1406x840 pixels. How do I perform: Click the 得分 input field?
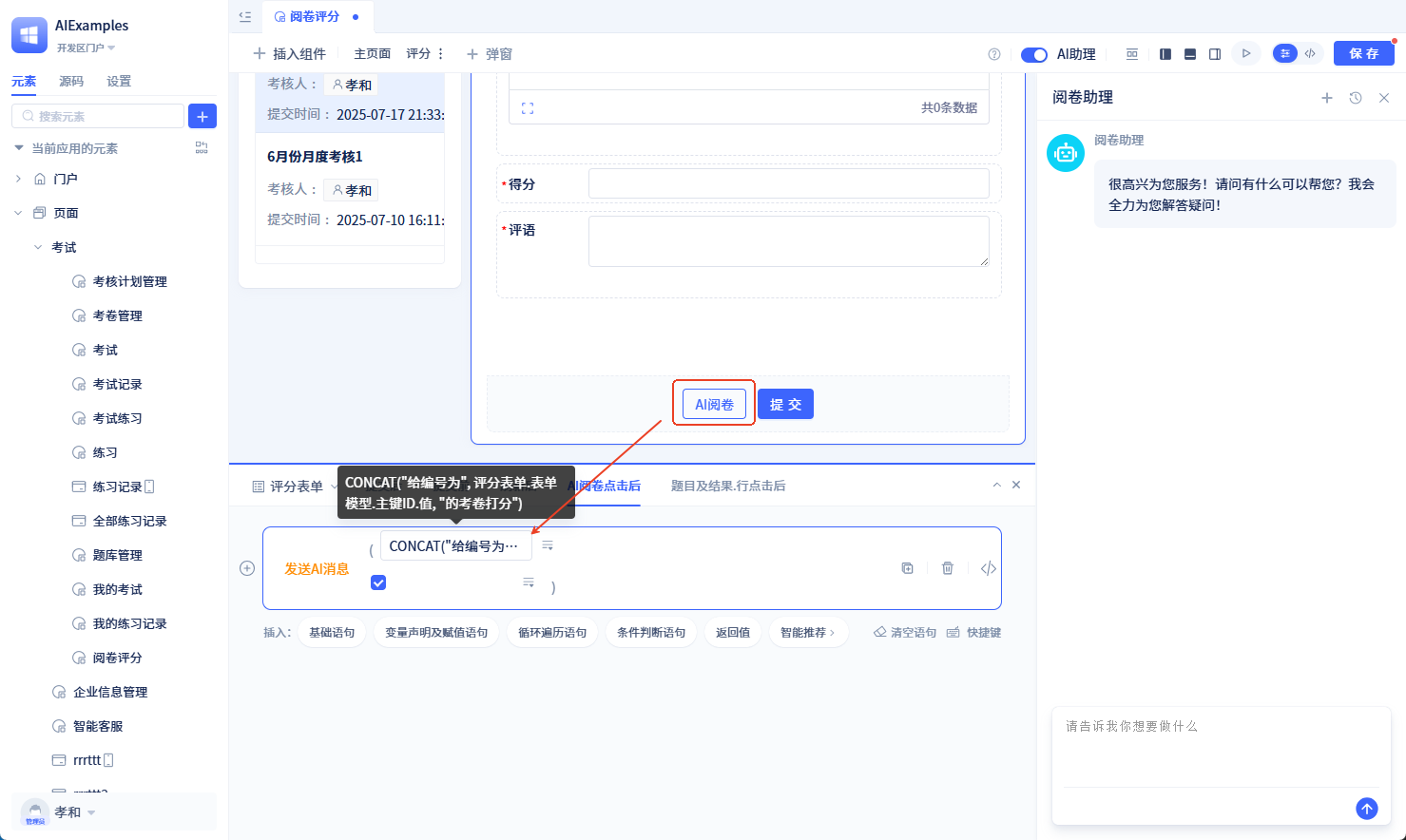[x=789, y=183]
